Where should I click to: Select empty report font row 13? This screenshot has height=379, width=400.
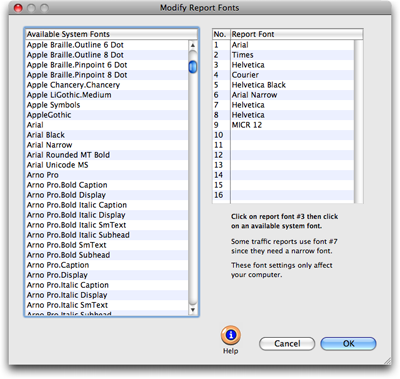[283, 165]
